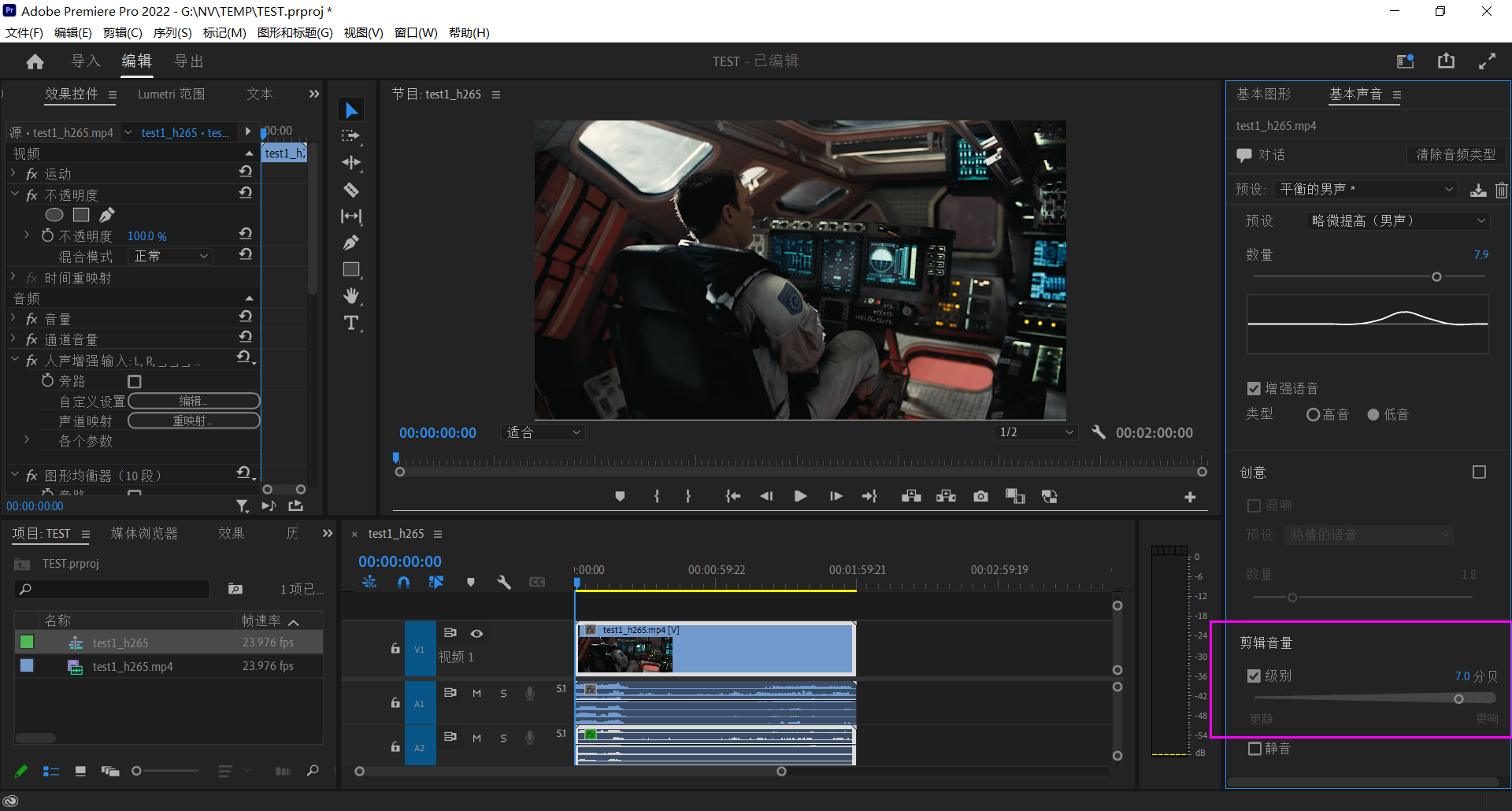
Task: Toggle Snap in timeline
Action: tap(403, 582)
